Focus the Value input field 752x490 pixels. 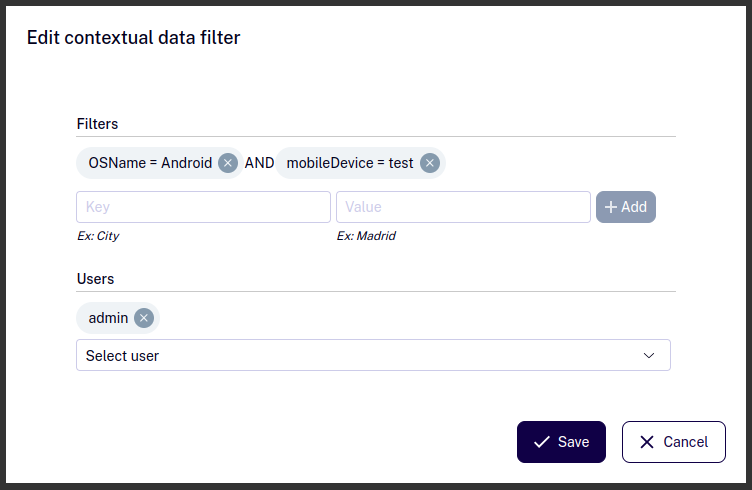pos(463,207)
